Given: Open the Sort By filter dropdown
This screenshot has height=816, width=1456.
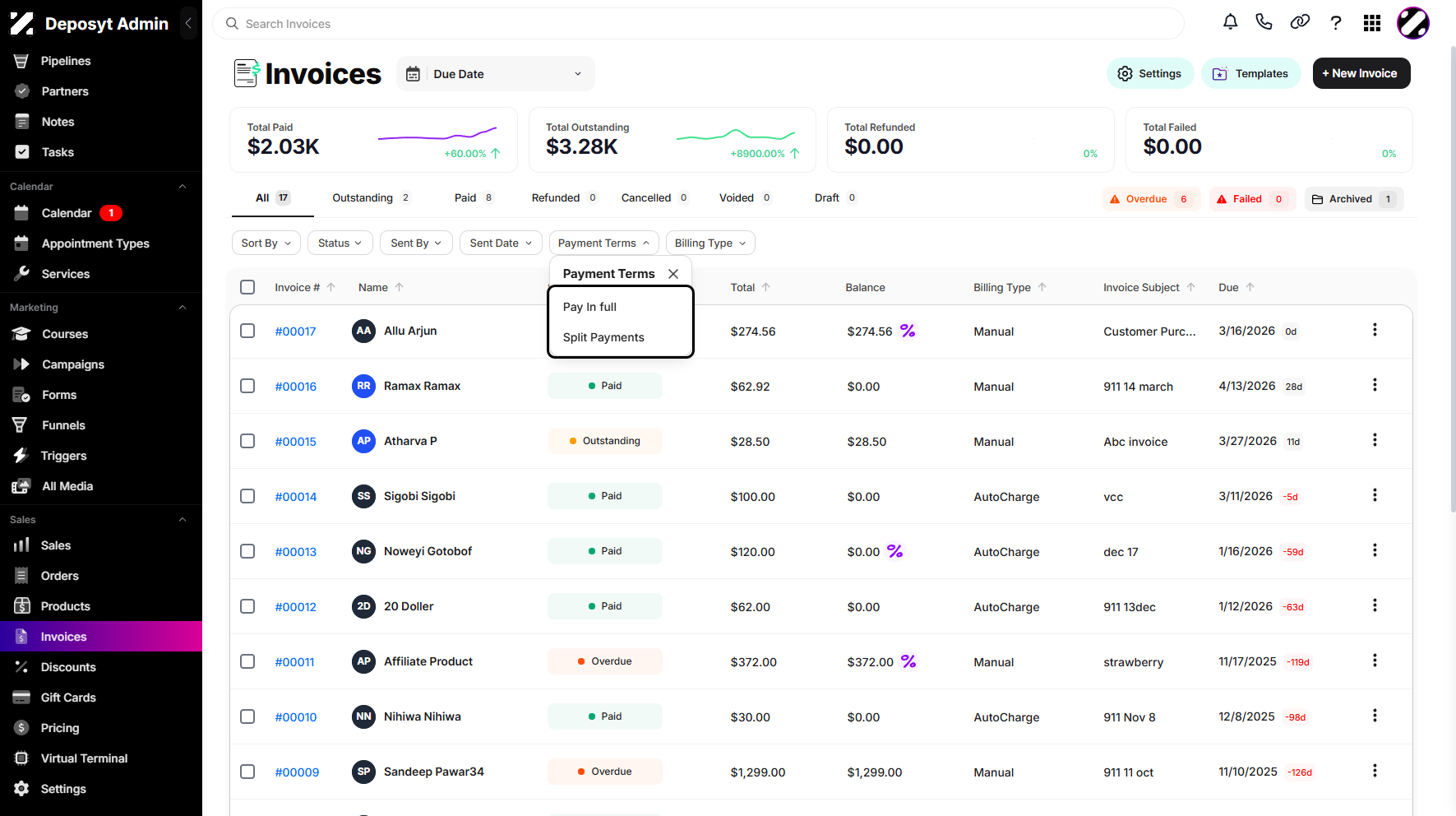Looking at the screenshot, I should click(266, 243).
